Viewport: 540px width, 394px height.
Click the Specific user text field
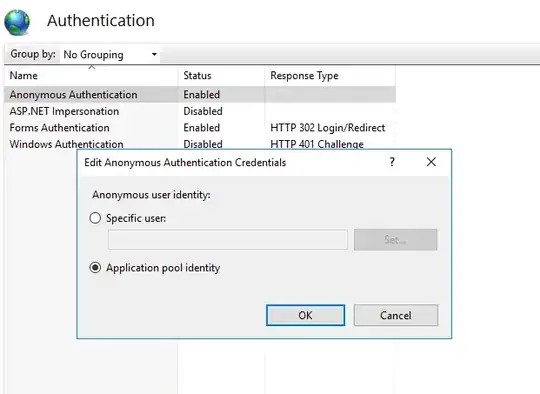[228, 240]
